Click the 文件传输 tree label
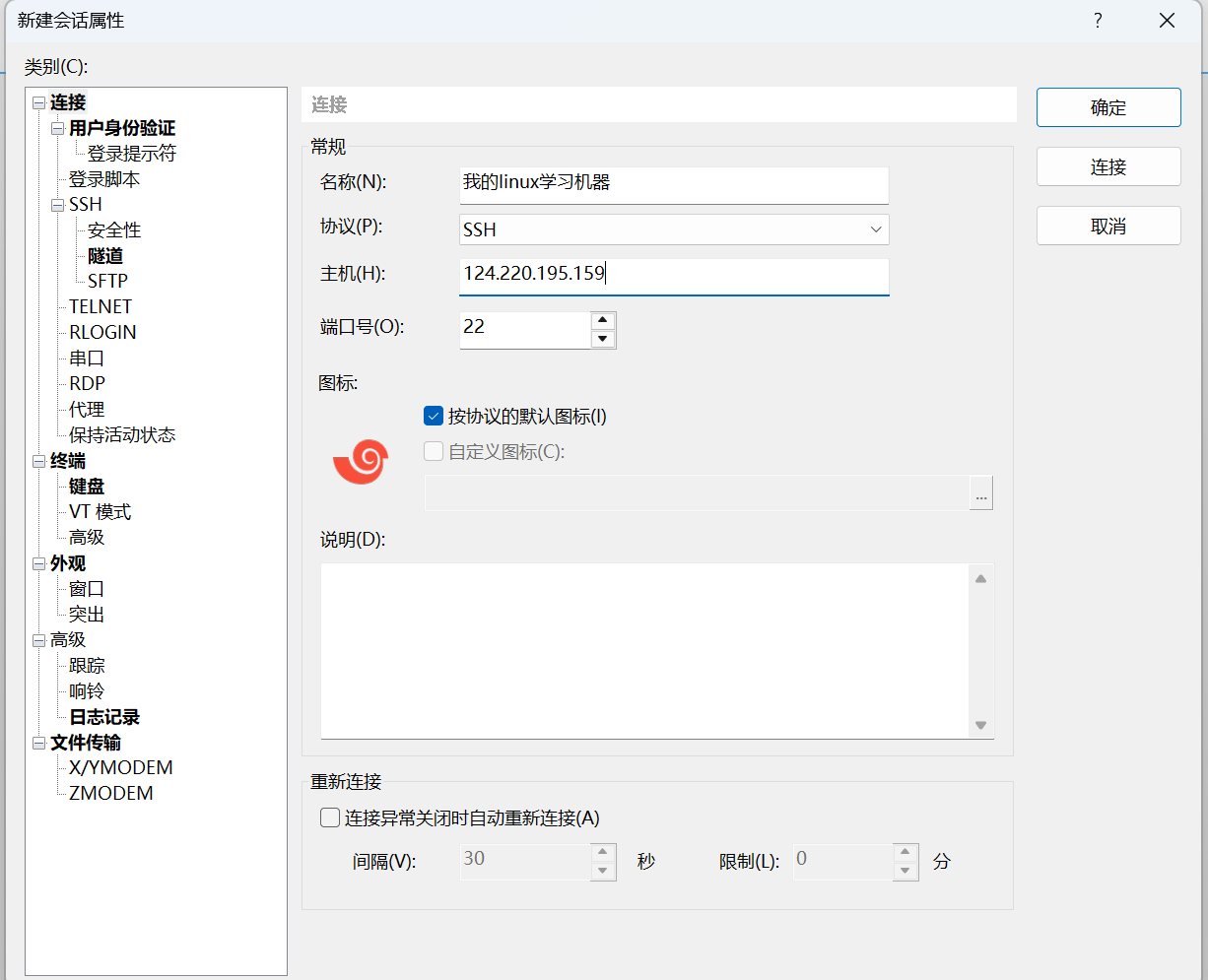1208x980 pixels. tap(86, 743)
